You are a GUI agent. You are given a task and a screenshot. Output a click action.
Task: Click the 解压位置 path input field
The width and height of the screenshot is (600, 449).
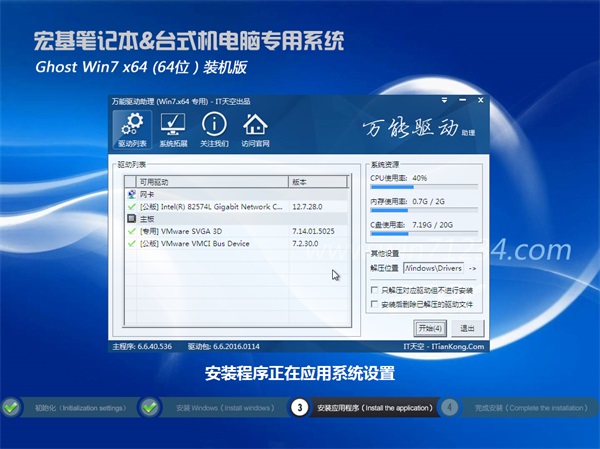pos(432,269)
